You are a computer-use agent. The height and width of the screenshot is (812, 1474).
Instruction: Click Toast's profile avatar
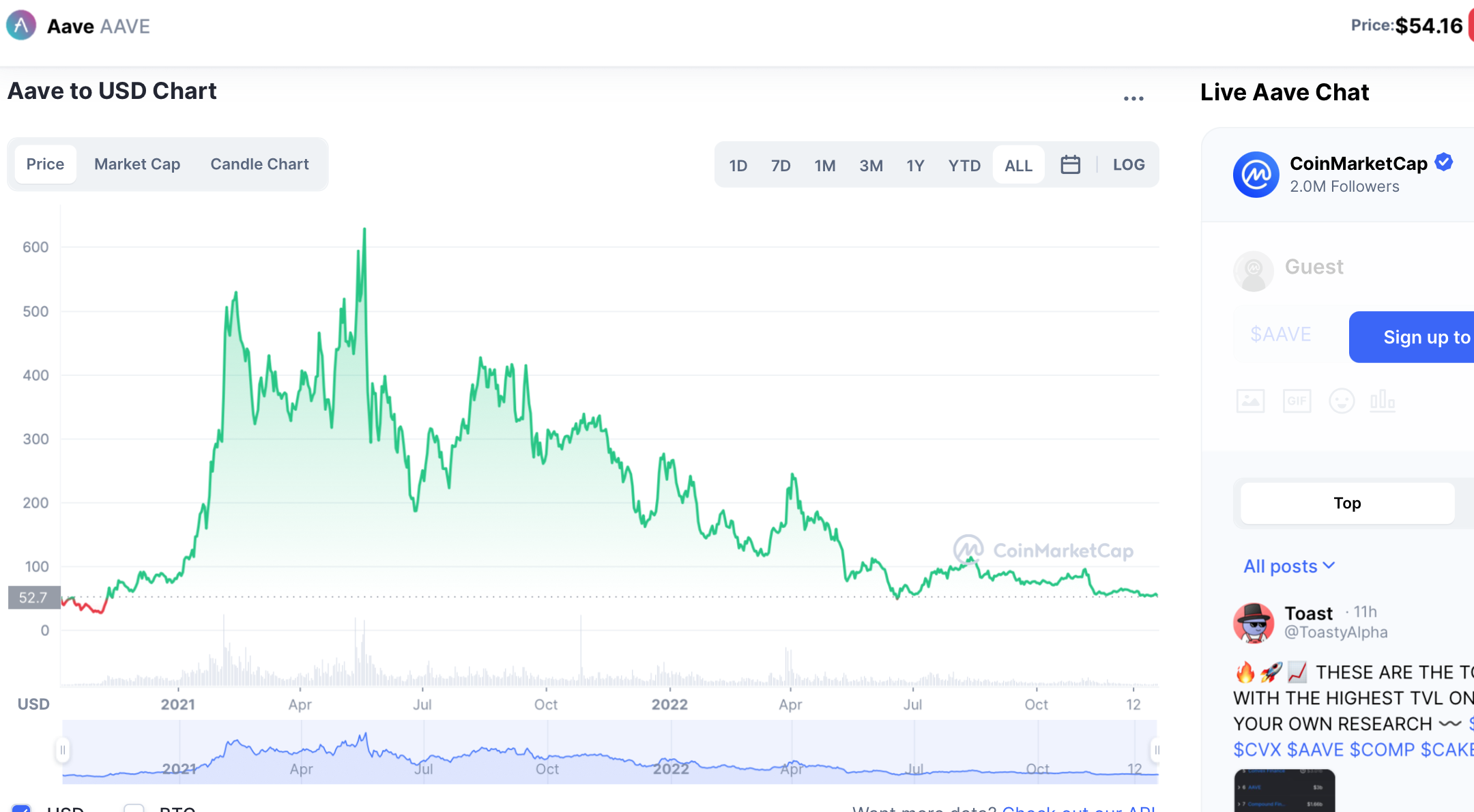[1254, 622]
